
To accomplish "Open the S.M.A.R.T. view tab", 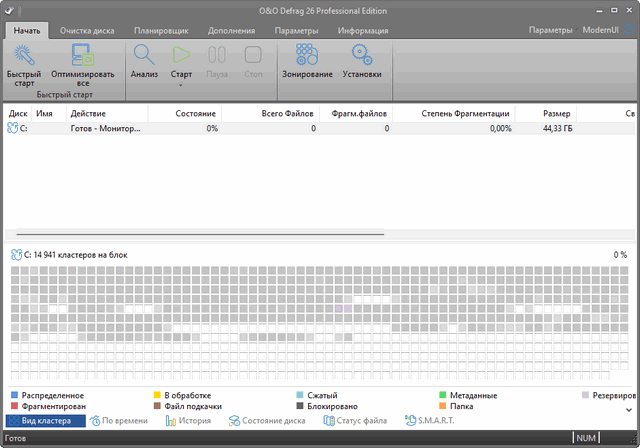I will click(429, 421).
